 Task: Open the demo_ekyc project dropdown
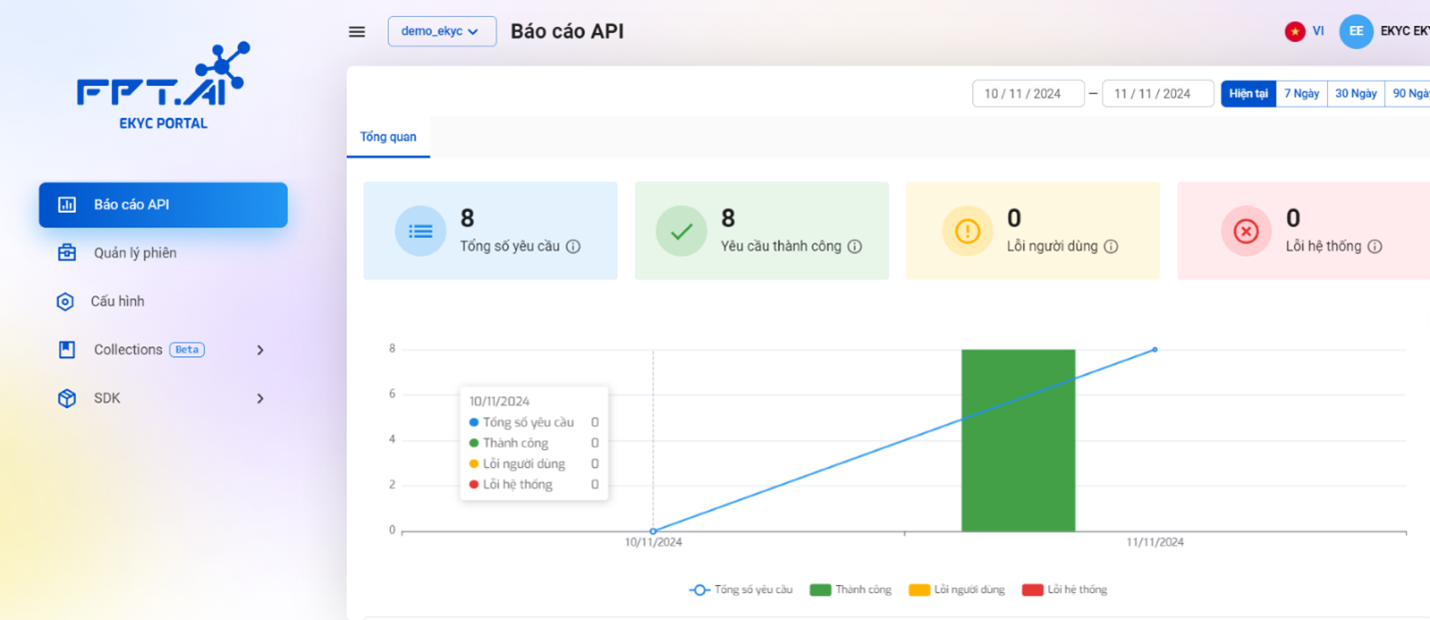(x=442, y=31)
